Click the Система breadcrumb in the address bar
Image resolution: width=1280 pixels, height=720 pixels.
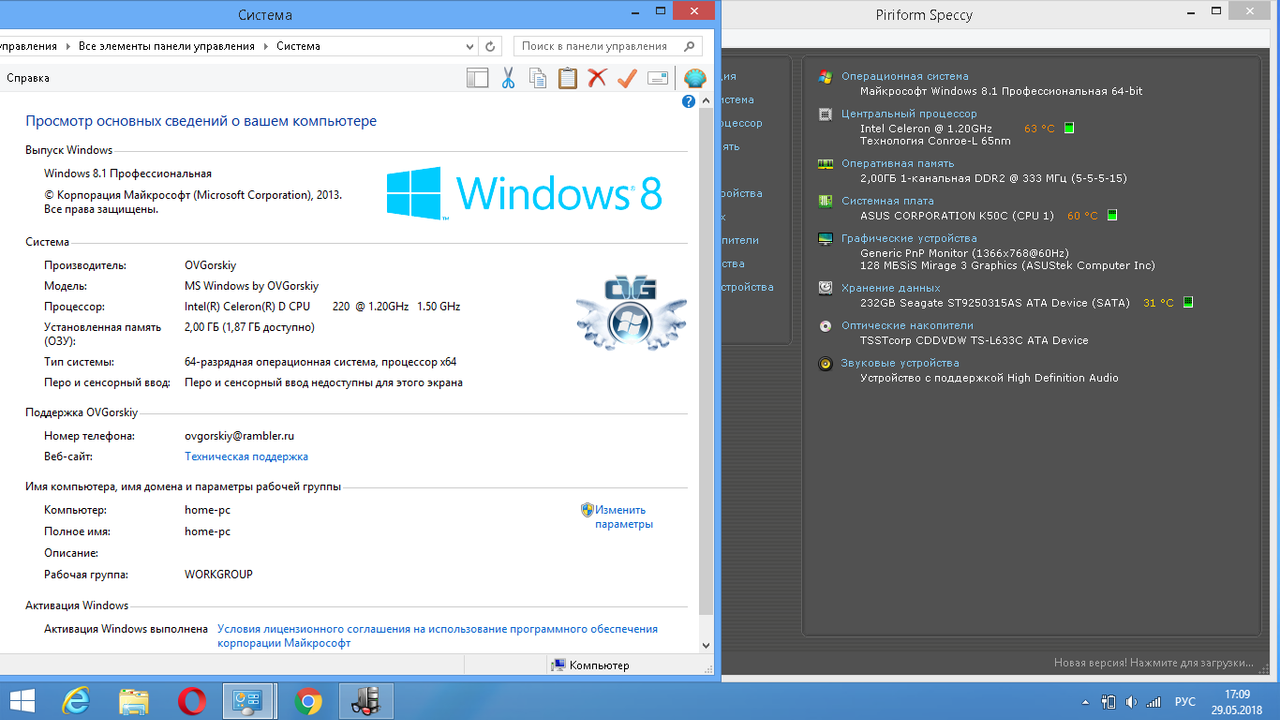point(298,46)
